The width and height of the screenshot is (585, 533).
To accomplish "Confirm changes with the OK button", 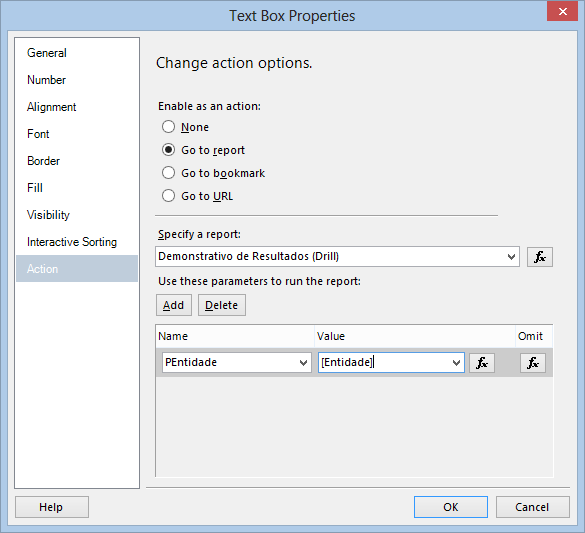I will [x=451, y=507].
